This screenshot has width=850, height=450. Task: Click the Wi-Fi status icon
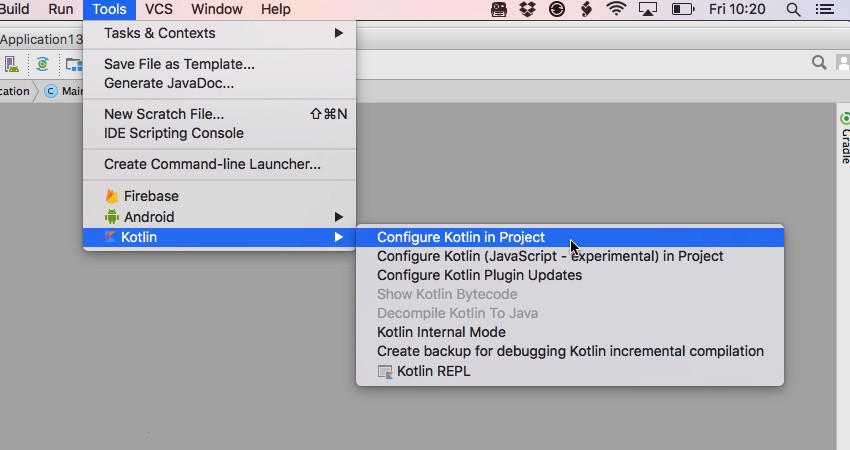click(616, 9)
